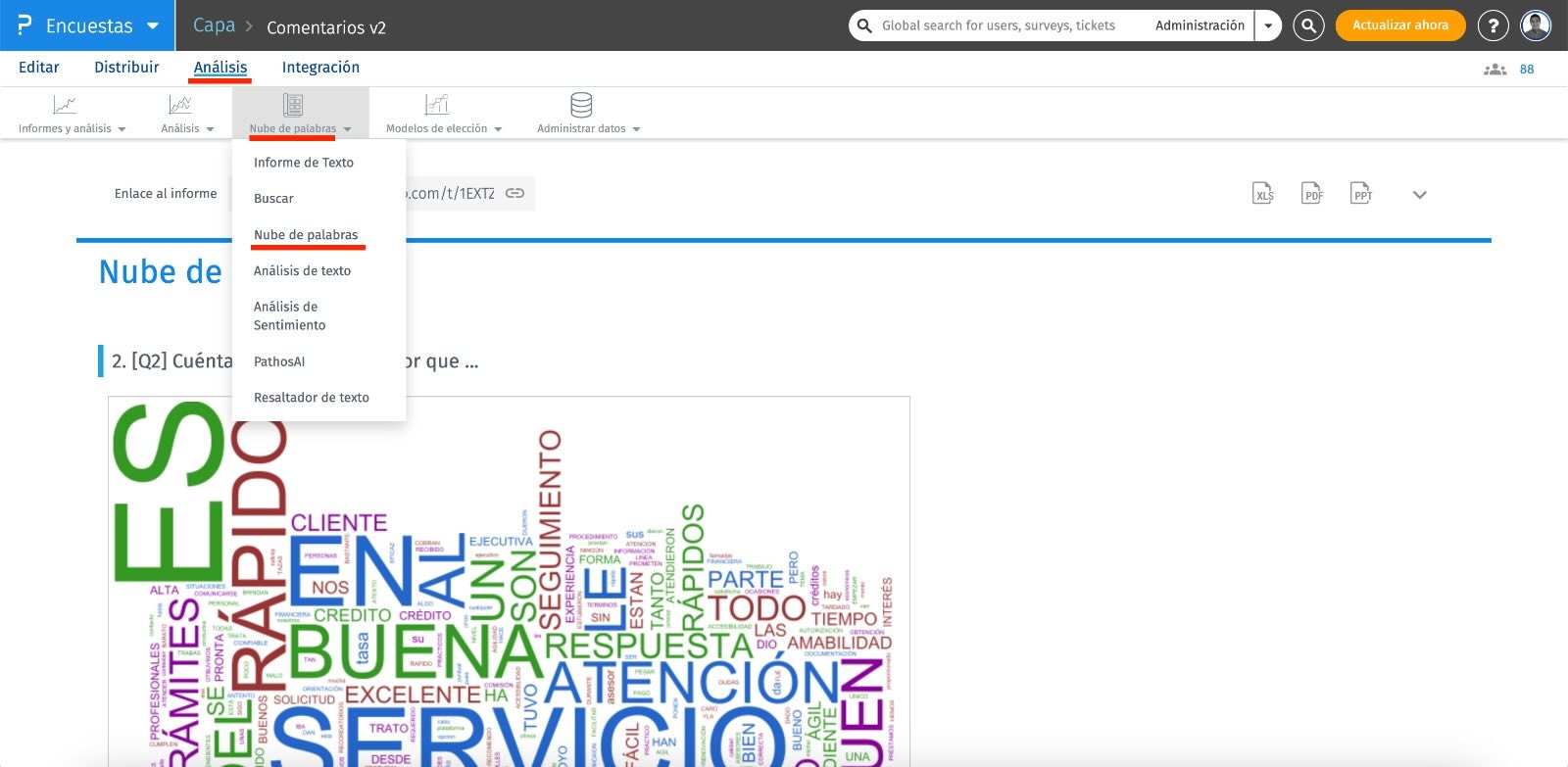The height and width of the screenshot is (767, 1568).
Task: Switch to the Distribuir tab
Action: [x=126, y=68]
